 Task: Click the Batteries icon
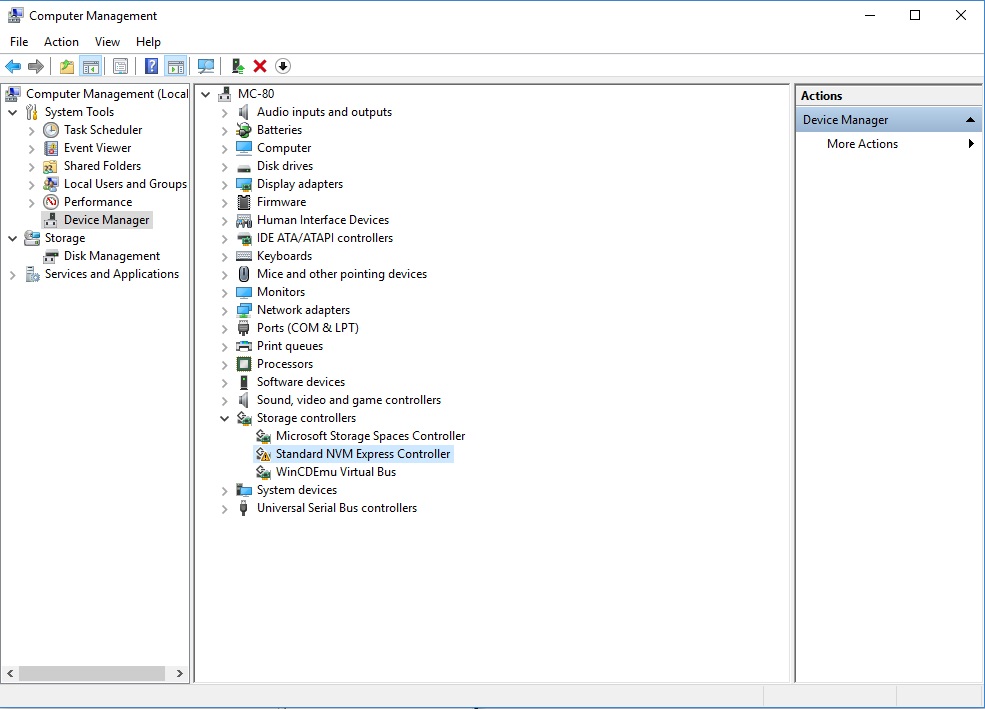pos(244,130)
